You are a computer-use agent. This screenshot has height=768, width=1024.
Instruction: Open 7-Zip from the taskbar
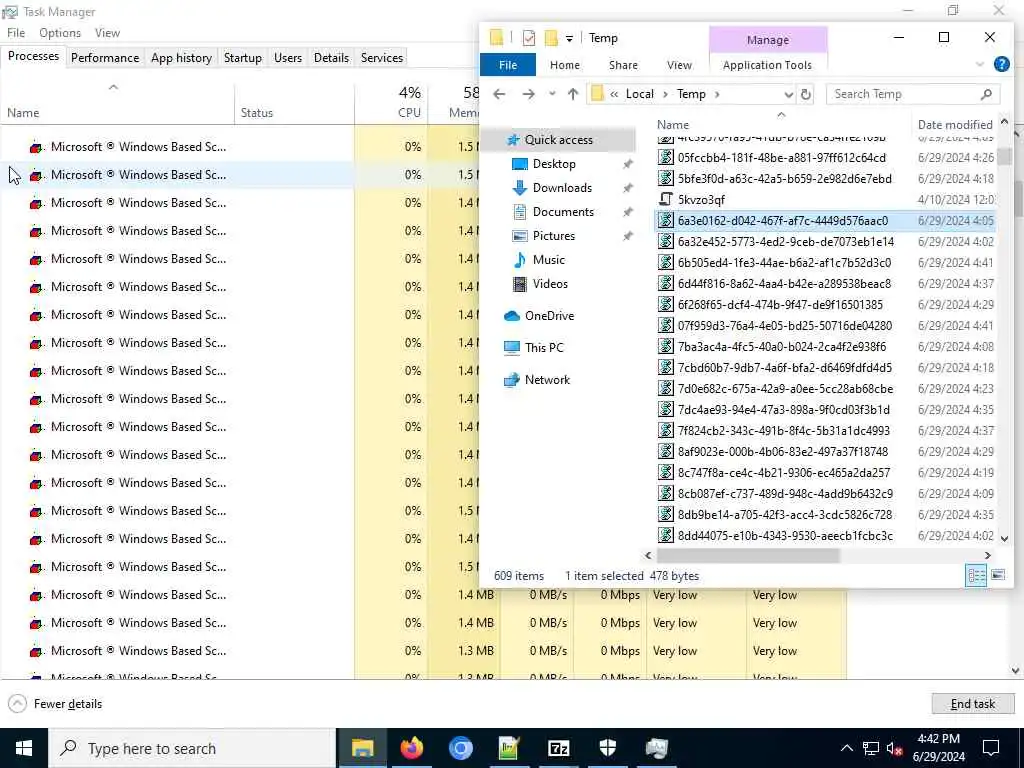click(x=558, y=748)
